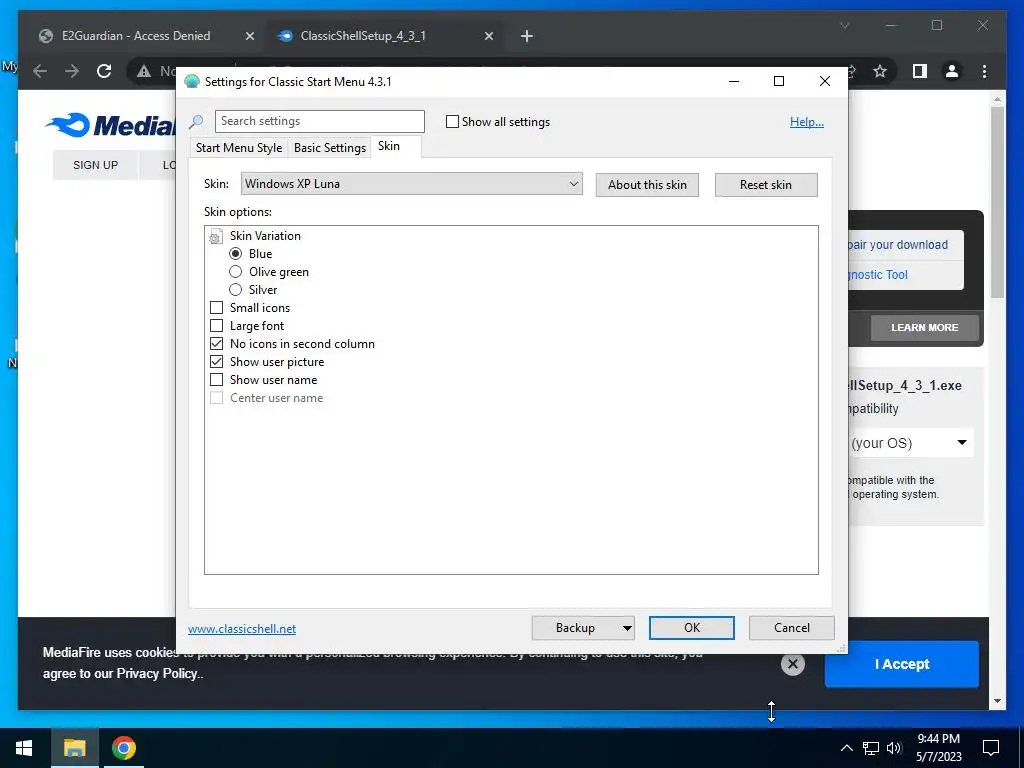Image resolution: width=1024 pixels, height=768 pixels.
Task: Open www.classicshell.net link
Action: (x=242, y=629)
